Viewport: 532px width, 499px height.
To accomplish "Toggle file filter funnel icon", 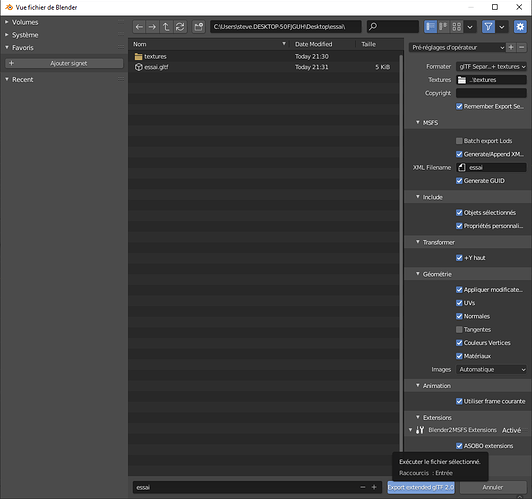I will click(x=488, y=27).
